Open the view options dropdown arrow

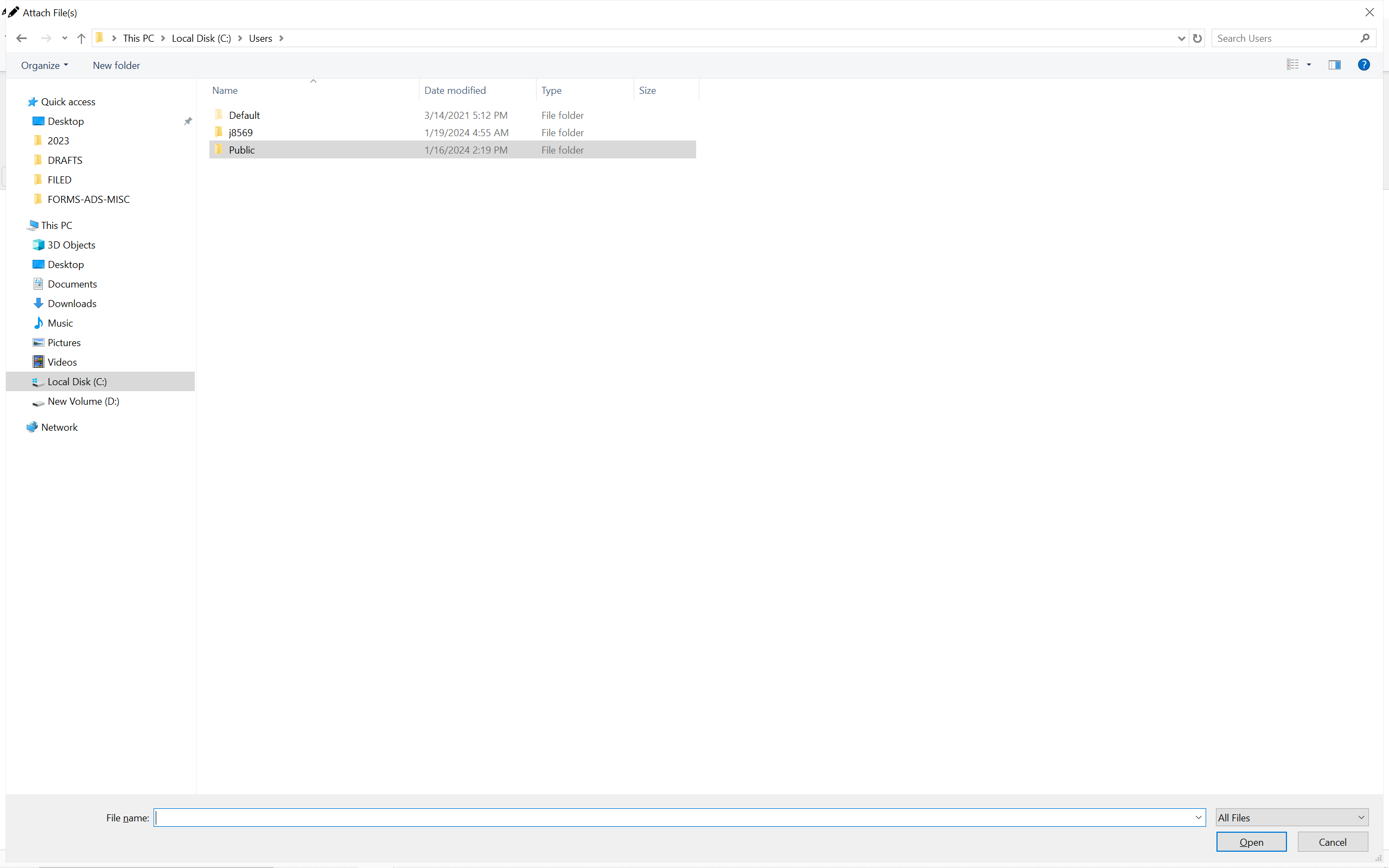pyautogui.click(x=1309, y=65)
